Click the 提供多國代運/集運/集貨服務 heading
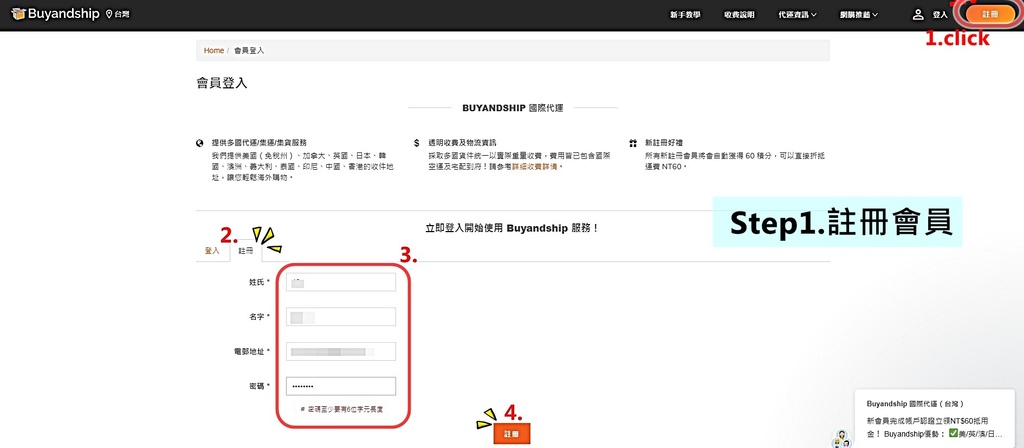Viewport: 1024px width, 448px height. 259,142
